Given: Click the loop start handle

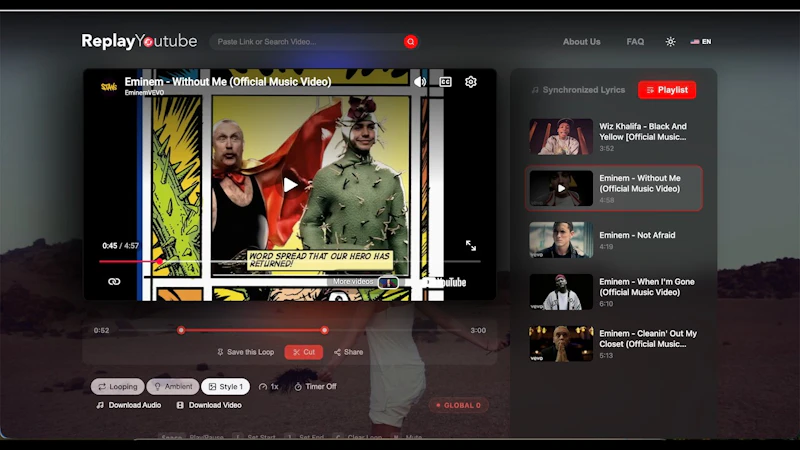Looking at the screenshot, I should coord(181,330).
